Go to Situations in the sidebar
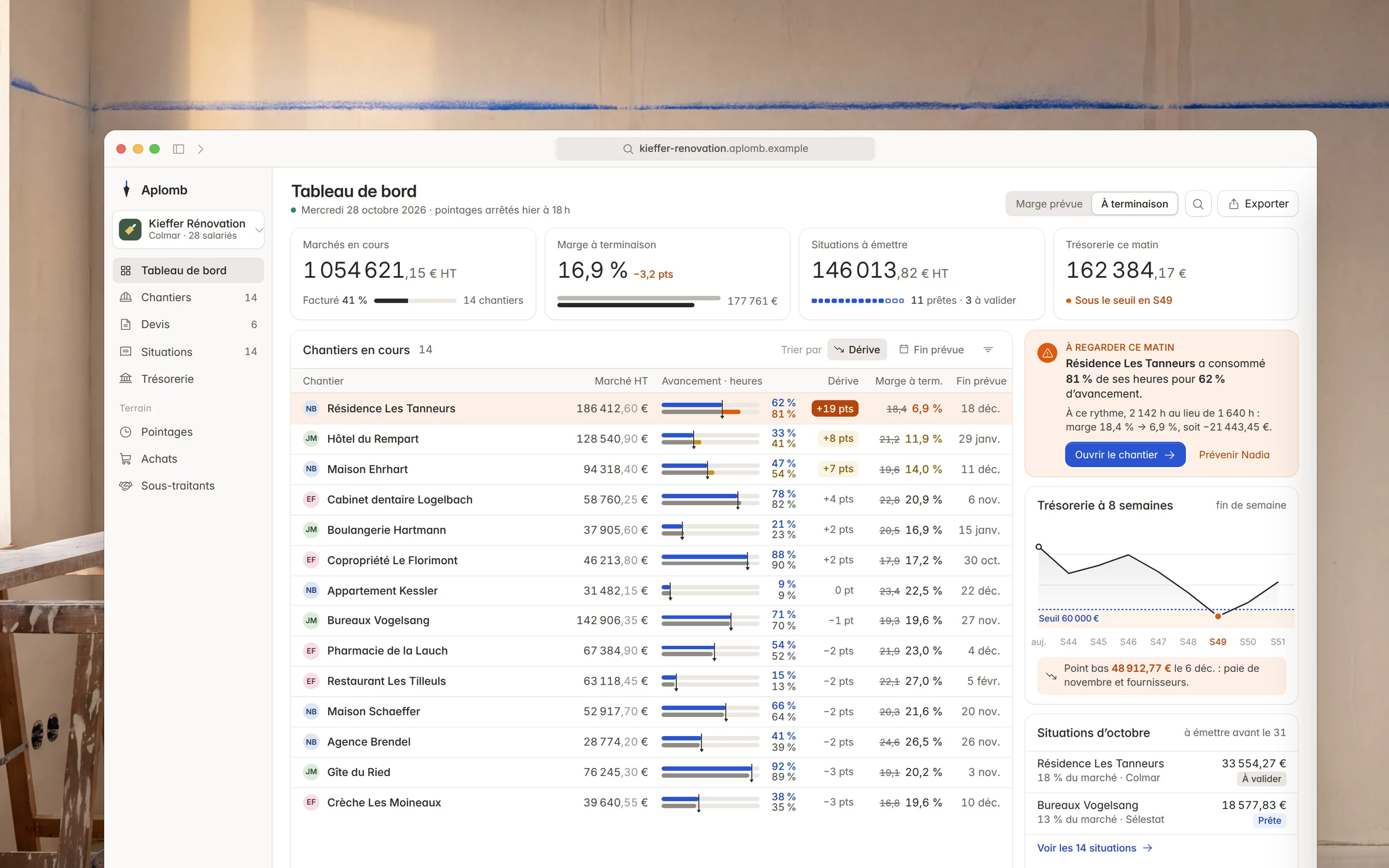Screen dimensions: 1389x868 [x=188, y=352]
